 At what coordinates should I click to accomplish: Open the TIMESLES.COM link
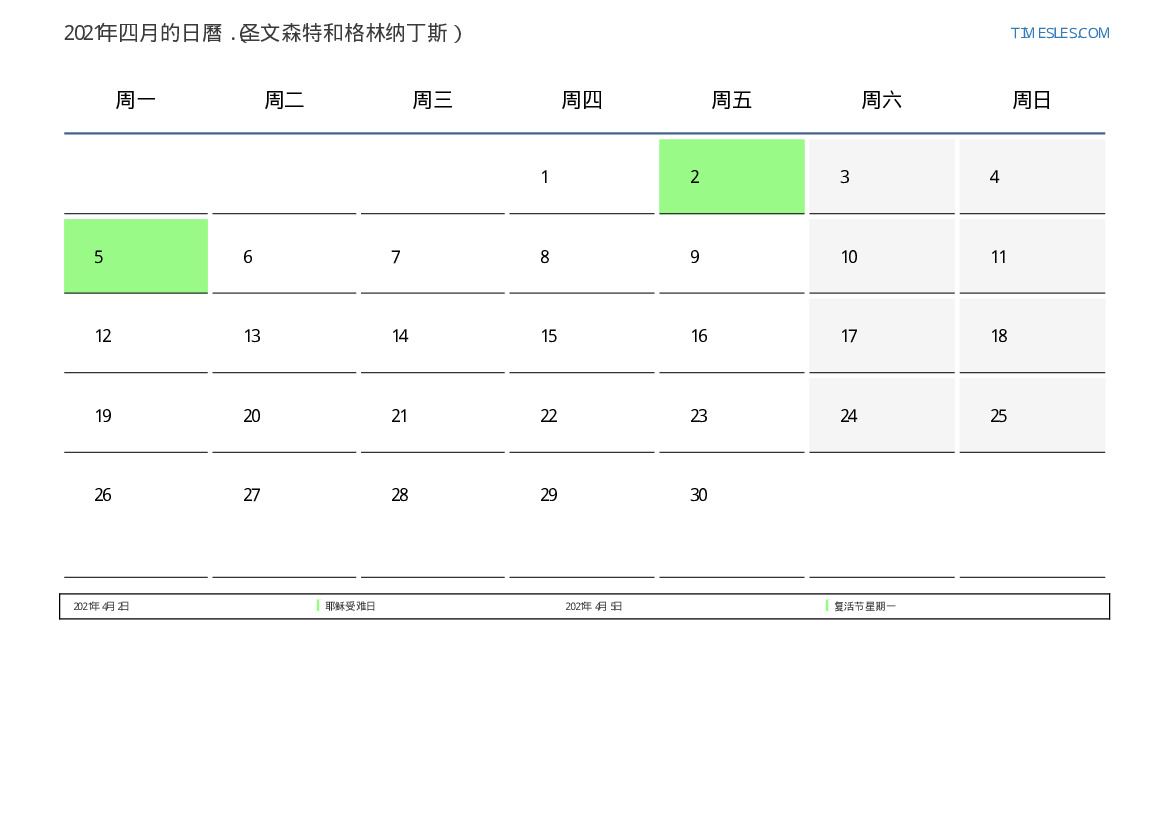1059,33
